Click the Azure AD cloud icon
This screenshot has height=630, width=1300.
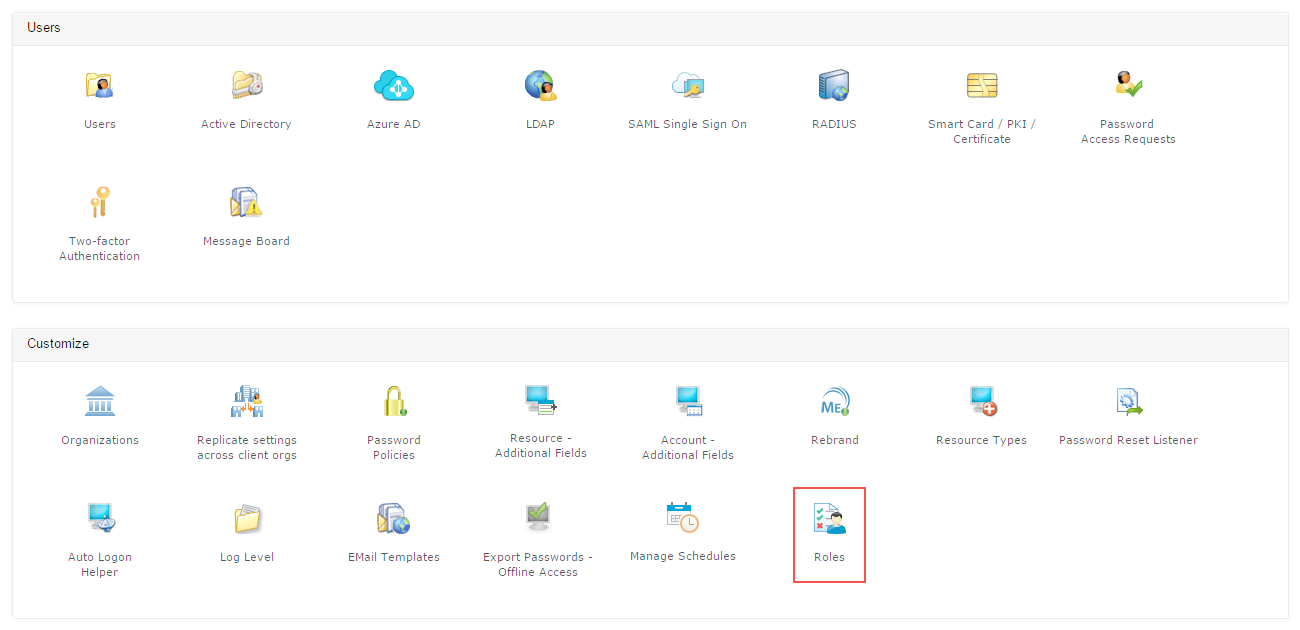point(393,85)
